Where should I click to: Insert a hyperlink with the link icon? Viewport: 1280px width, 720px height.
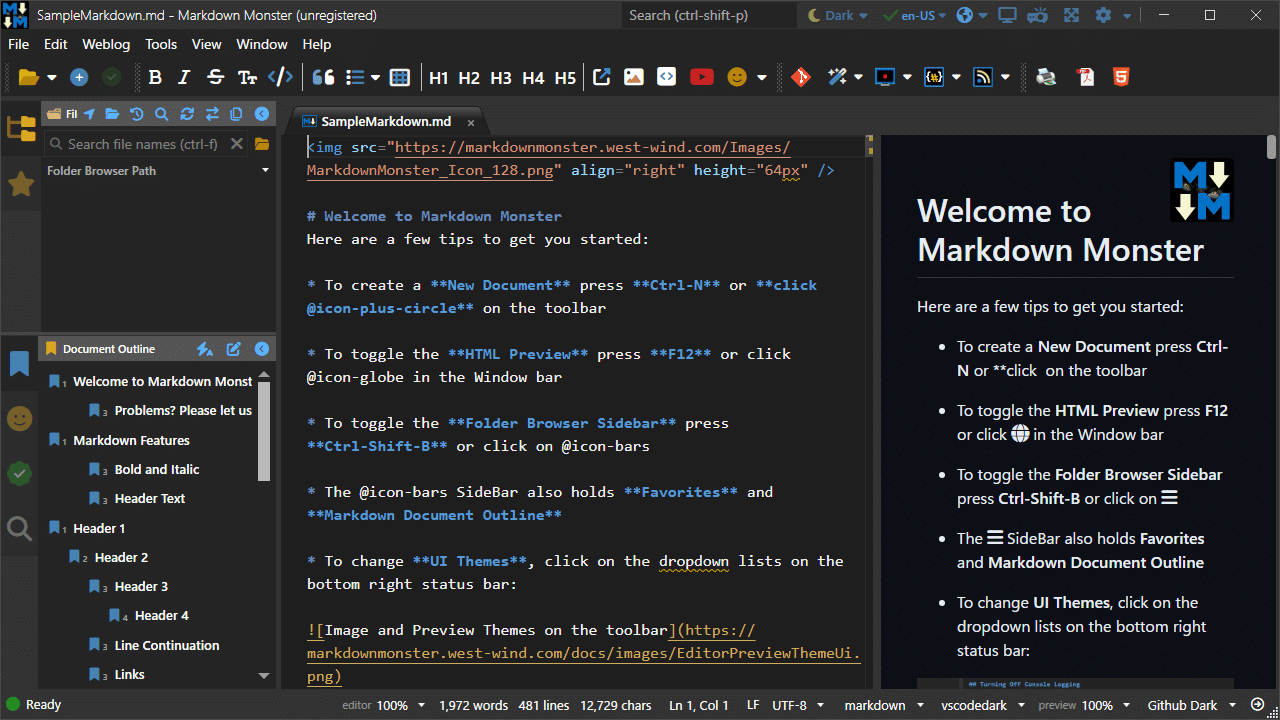(601, 77)
